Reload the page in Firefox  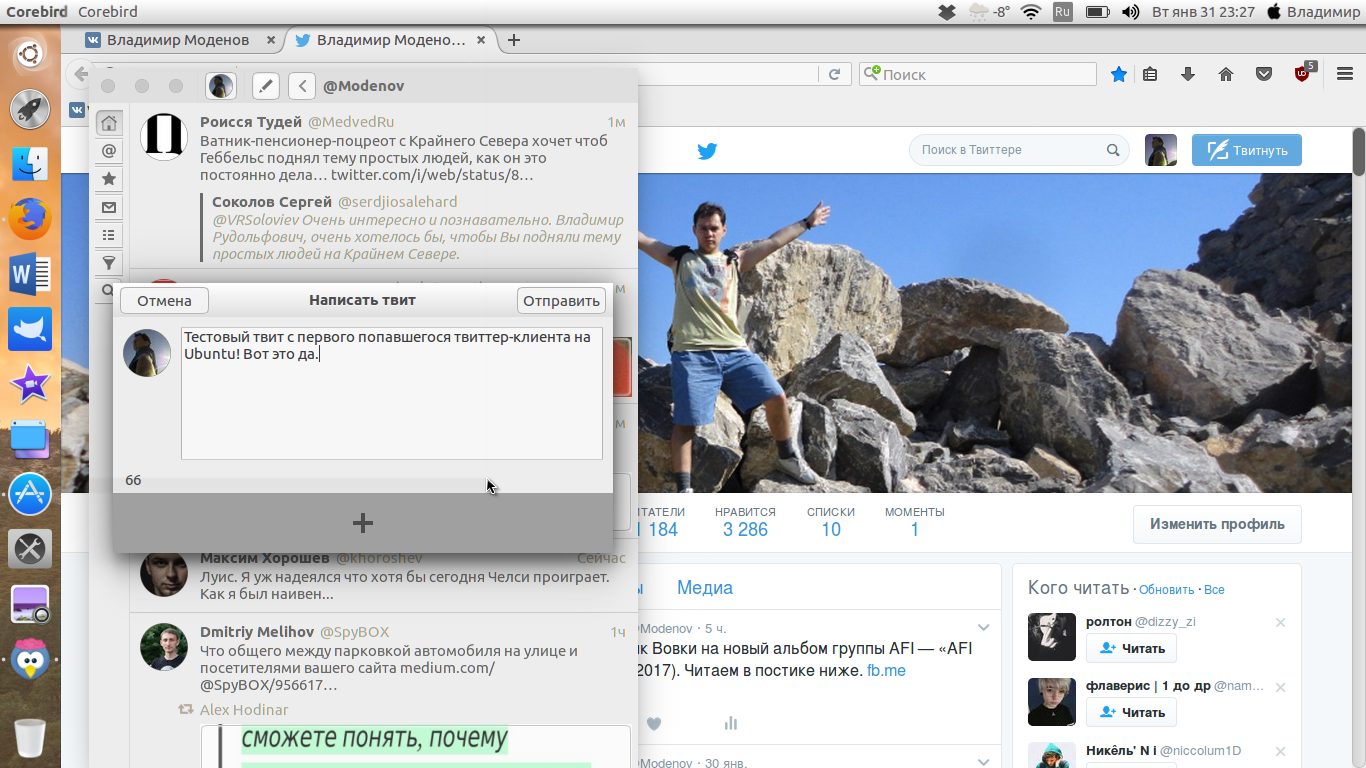click(x=833, y=74)
